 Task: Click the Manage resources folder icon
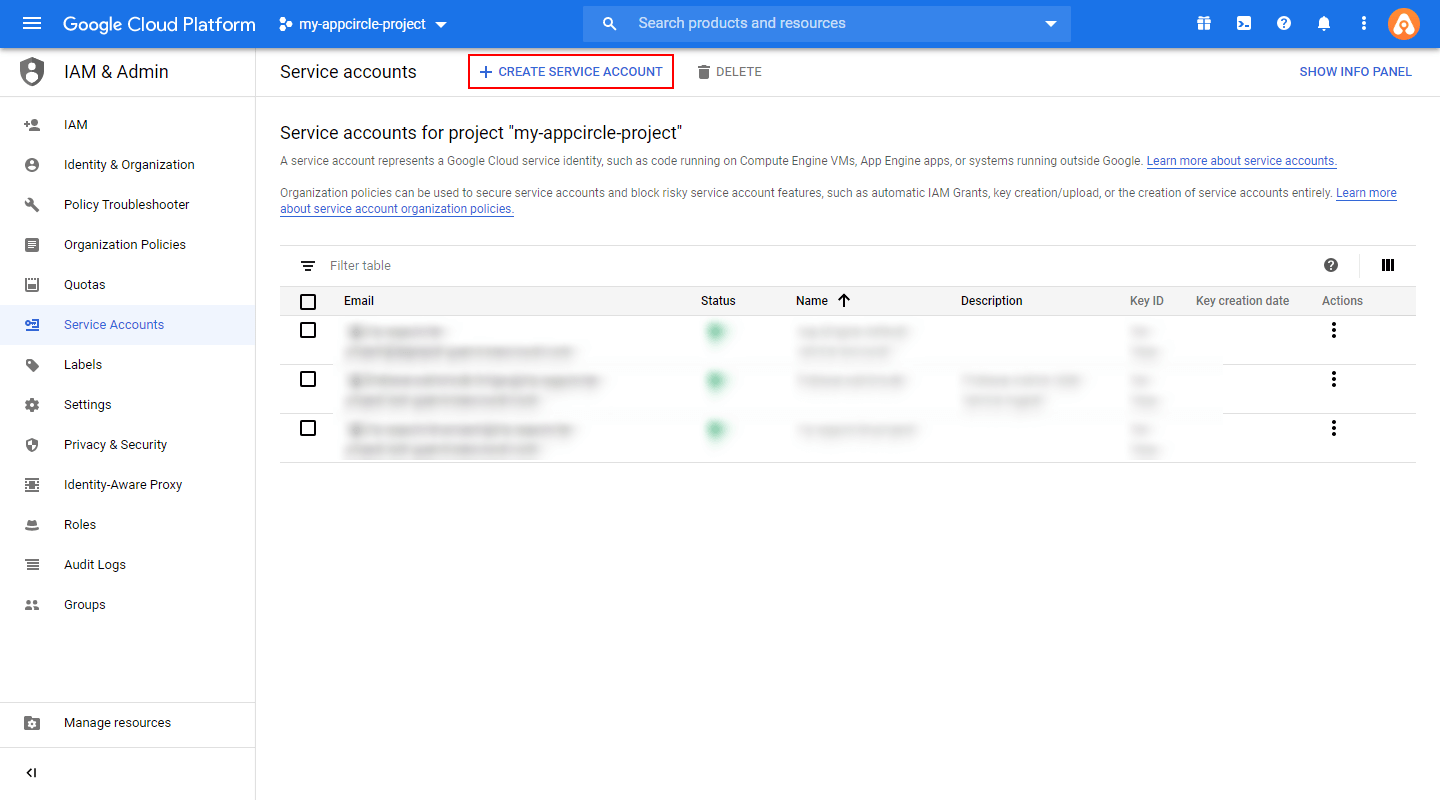(x=32, y=723)
